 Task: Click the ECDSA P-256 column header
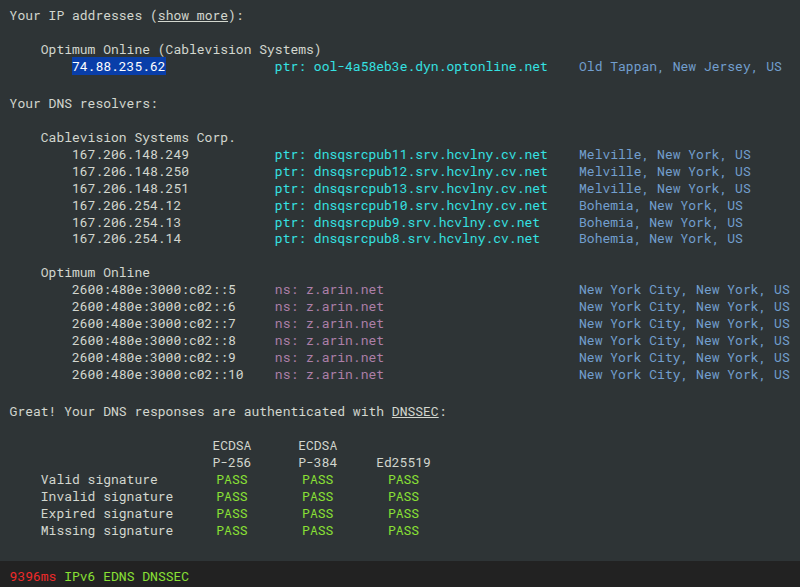232,454
